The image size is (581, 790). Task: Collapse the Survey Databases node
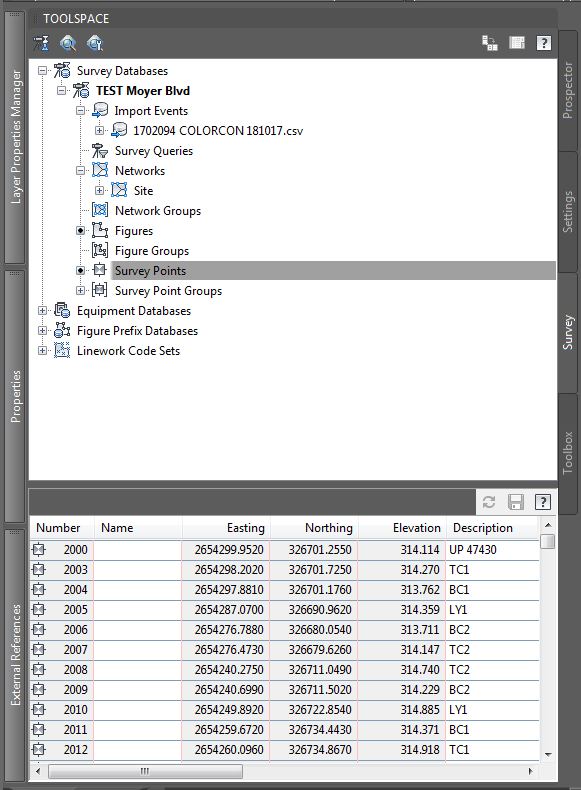pyautogui.click(x=43, y=71)
